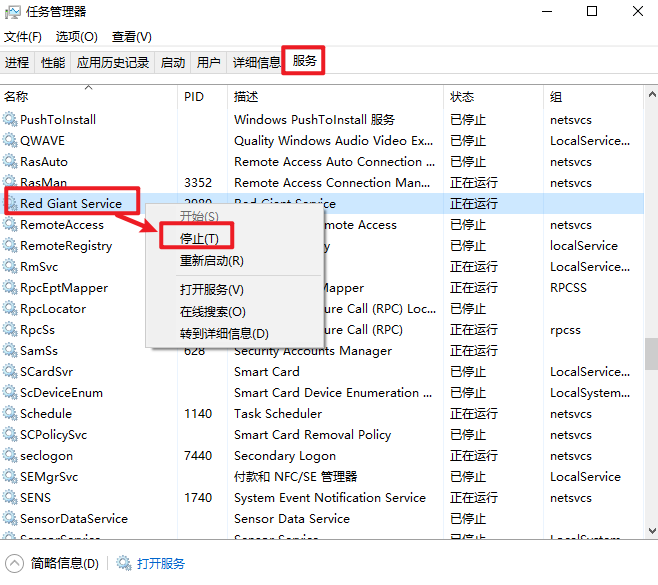Sort services by the 状态 column header
This screenshot has height=585, width=658.
[x=462, y=97]
